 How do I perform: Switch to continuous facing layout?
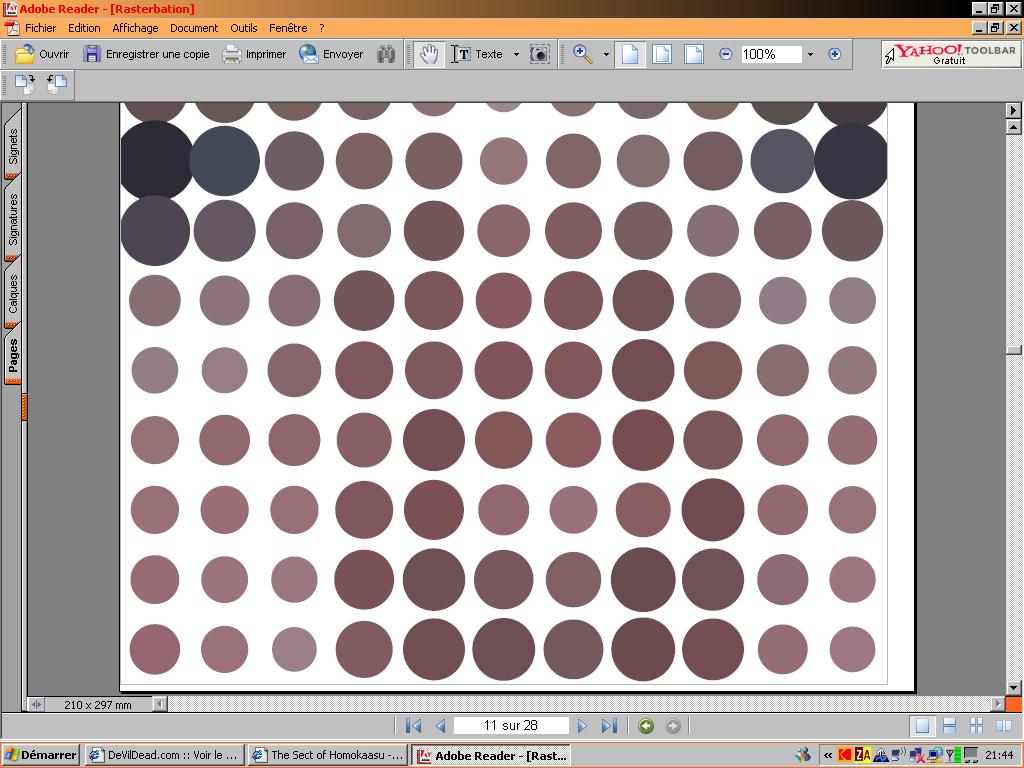[x=976, y=726]
